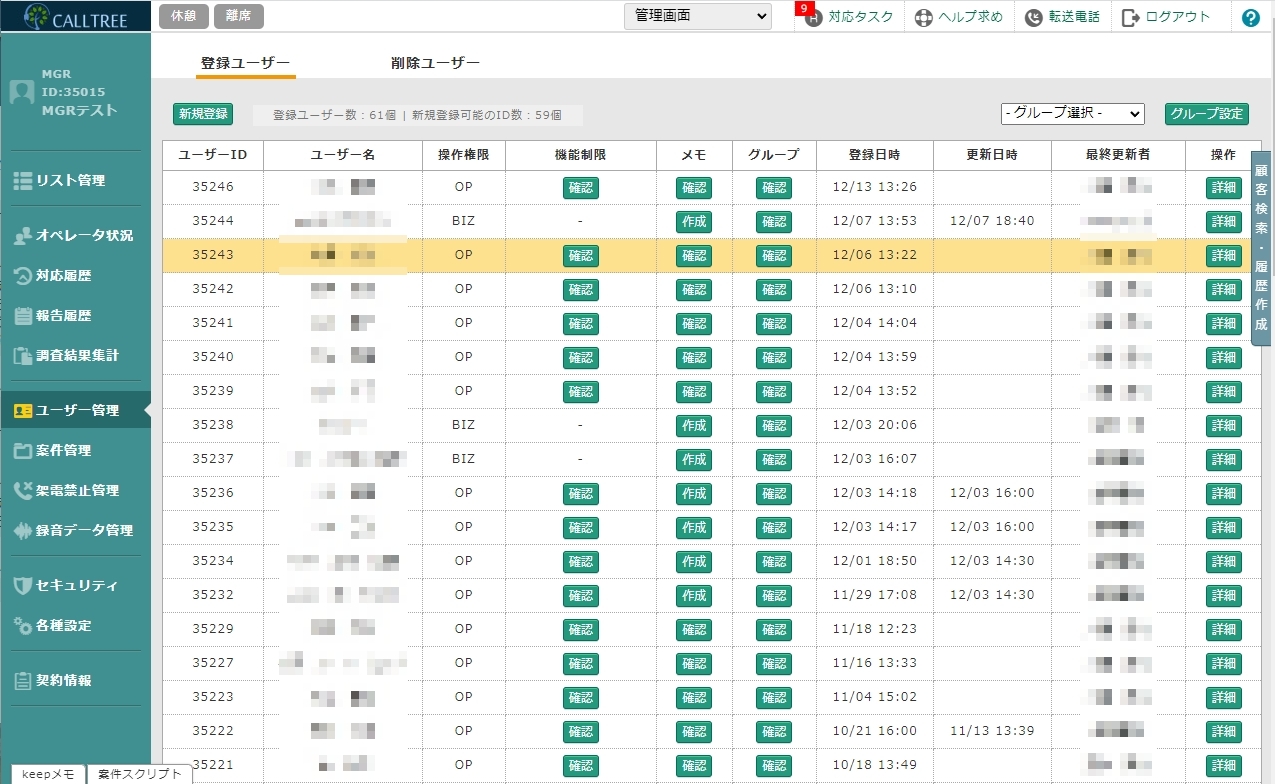Viewport: 1275px width, 784px height.
Task: Open the グループ選択 dropdown
Action: pos(1073,114)
